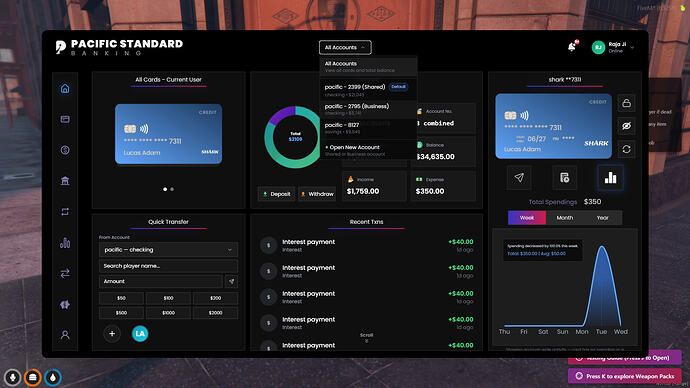
Task: Click the Pacific Standard Banking logo
Action: click(x=119, y=48)
